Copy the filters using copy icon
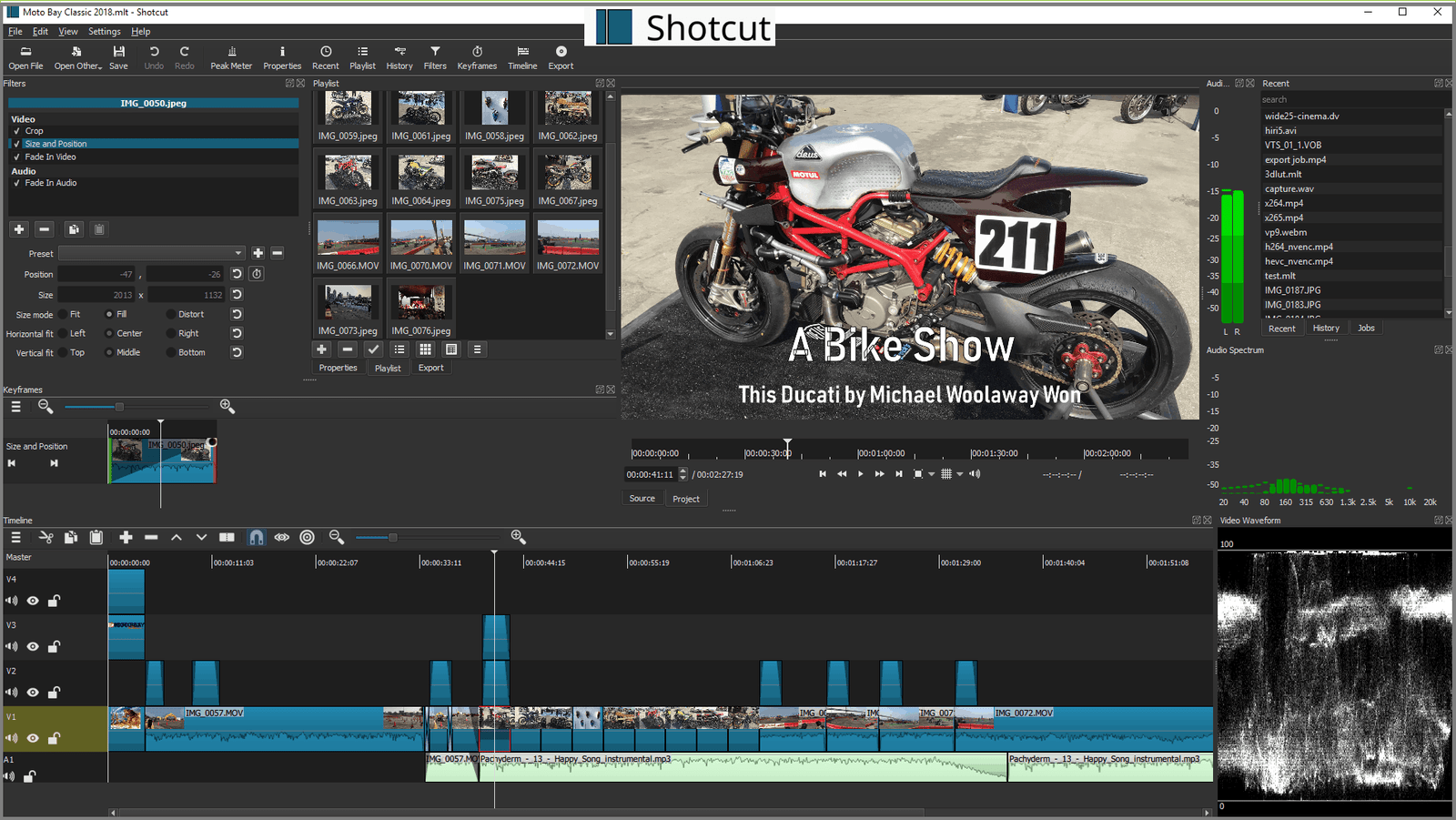Image resolution: width=1456 pixels, height=820 pixels. tap(74, 229)
